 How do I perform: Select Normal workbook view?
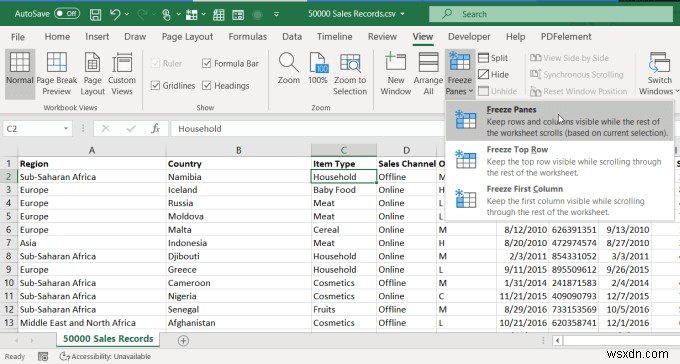click(20, 74)
